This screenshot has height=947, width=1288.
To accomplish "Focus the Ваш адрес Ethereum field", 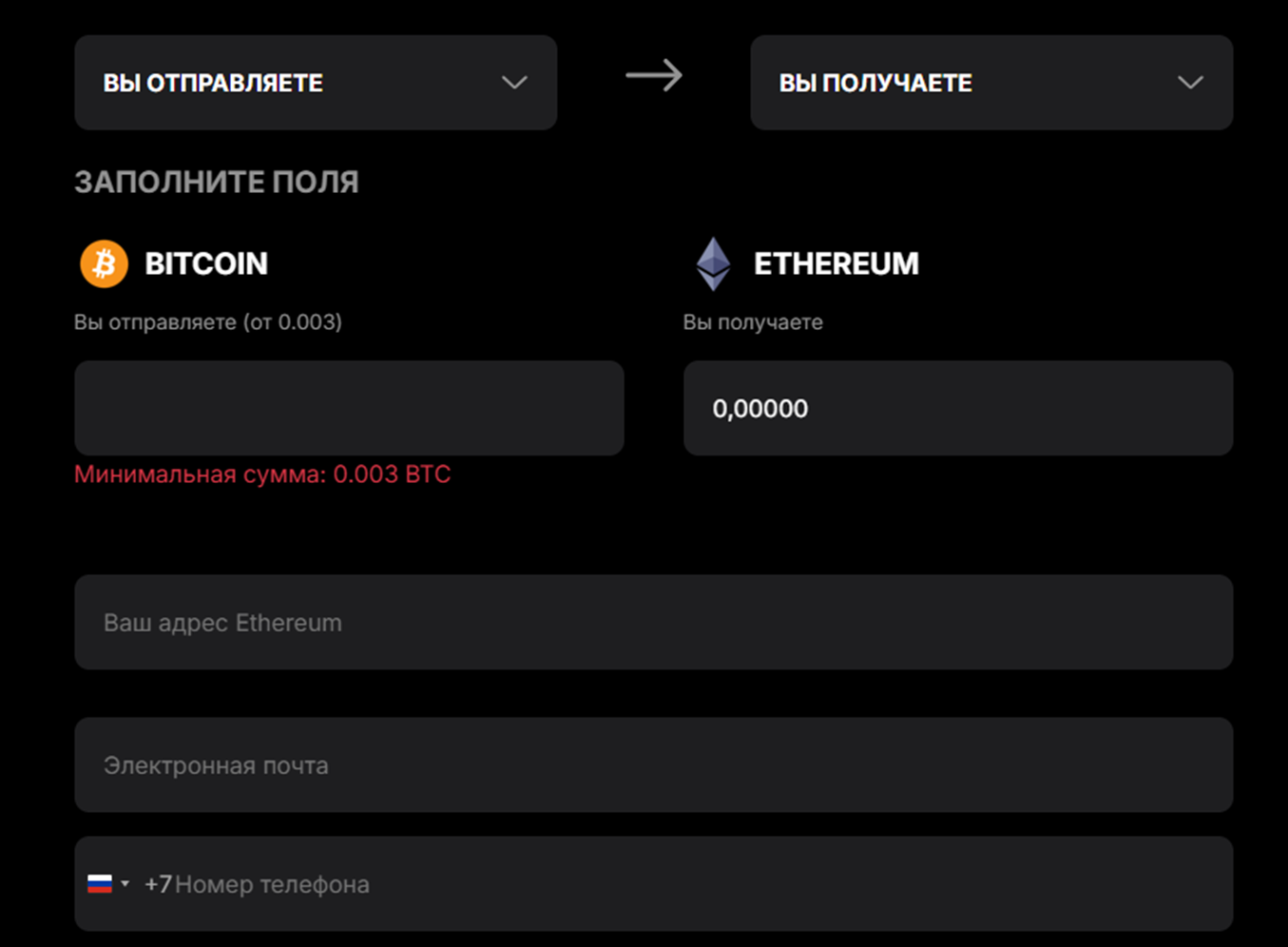I will [x=653, y=623].
